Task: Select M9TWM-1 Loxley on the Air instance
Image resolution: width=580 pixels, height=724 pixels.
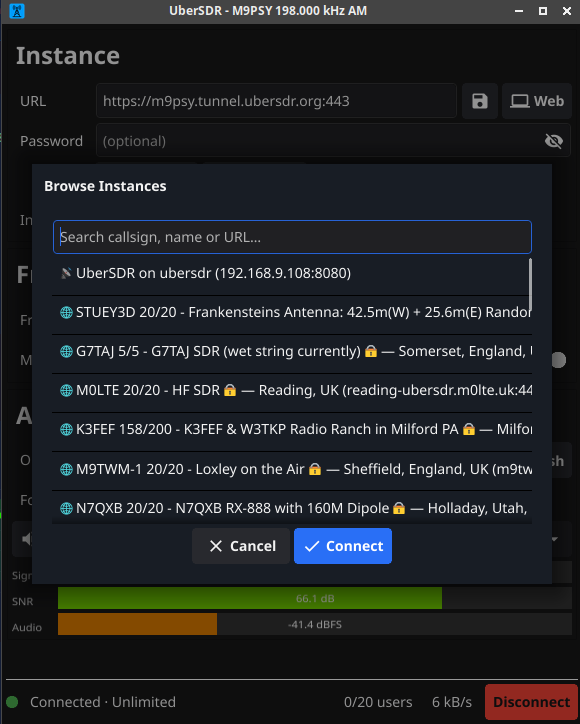Action: [x=292, y=469]
